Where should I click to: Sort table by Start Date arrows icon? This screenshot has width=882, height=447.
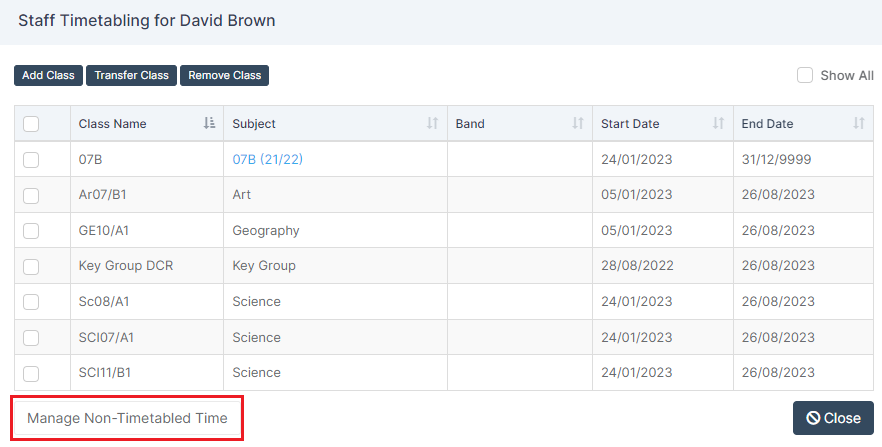718,123
